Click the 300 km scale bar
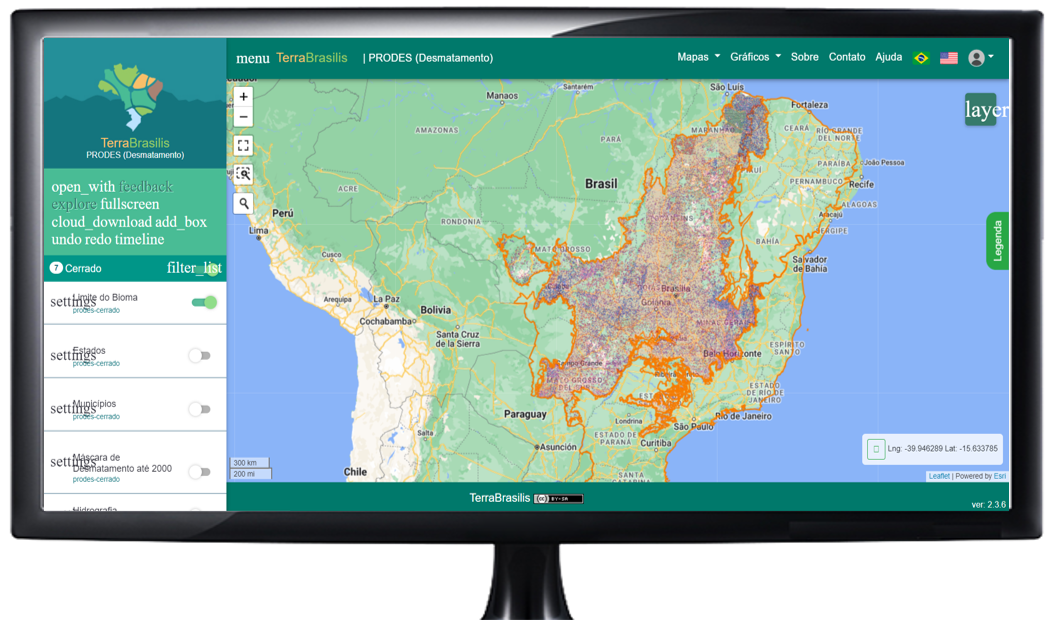The image size is (1054, 620). pos(249,463)
